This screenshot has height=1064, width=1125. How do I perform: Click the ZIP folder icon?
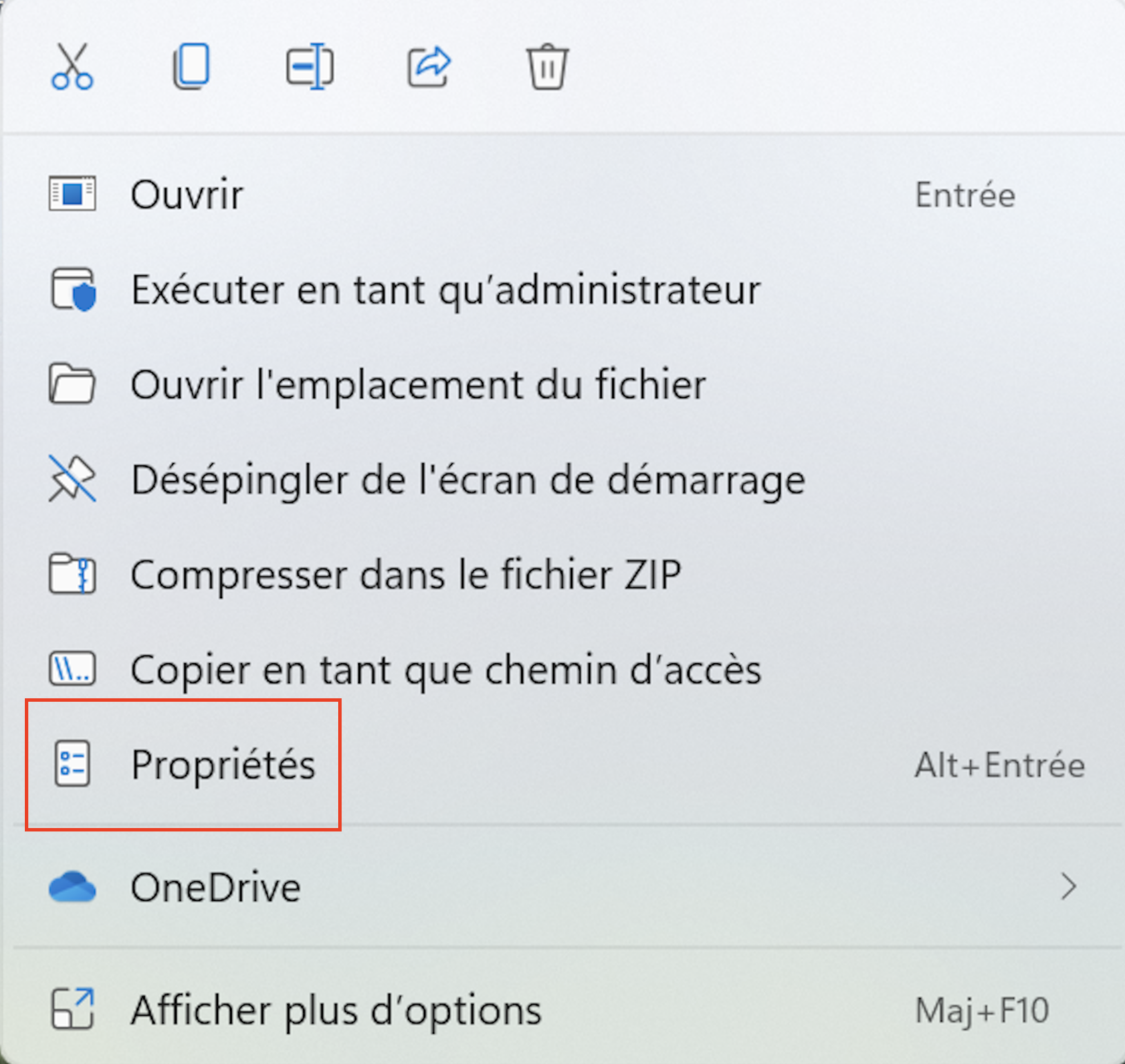pos(72,574)
